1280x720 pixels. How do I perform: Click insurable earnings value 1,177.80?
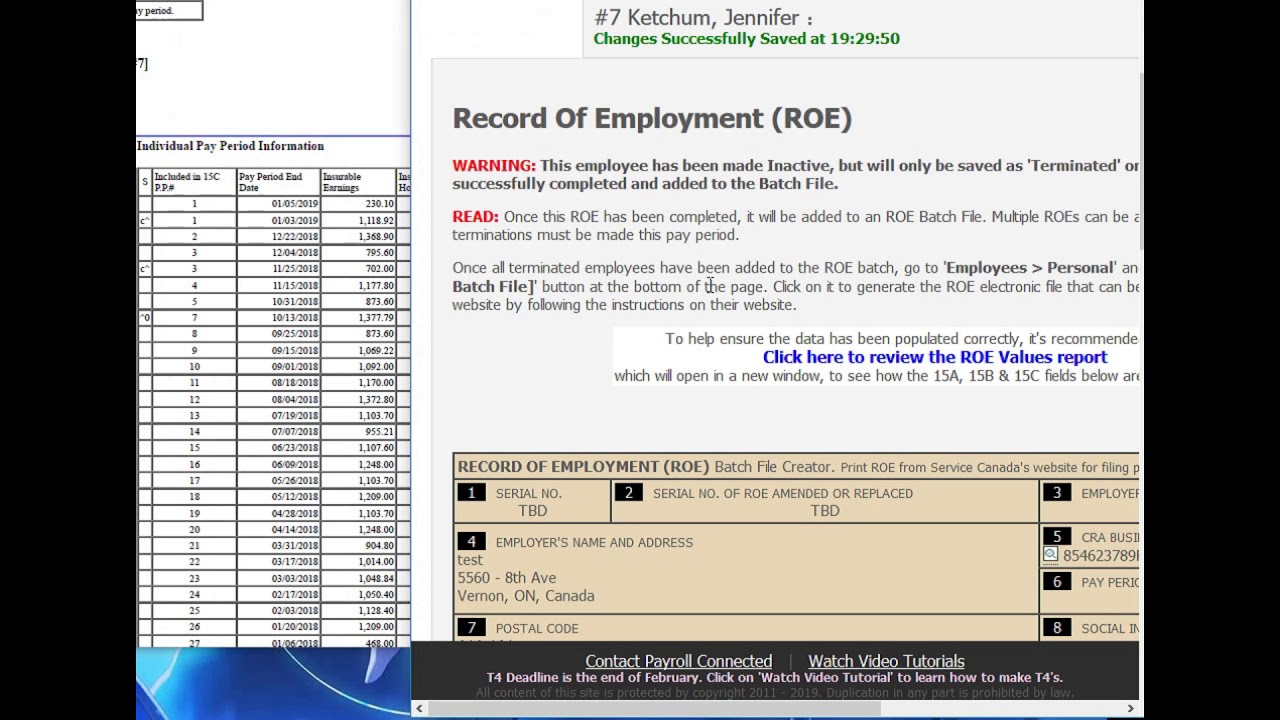click(376, 286)
